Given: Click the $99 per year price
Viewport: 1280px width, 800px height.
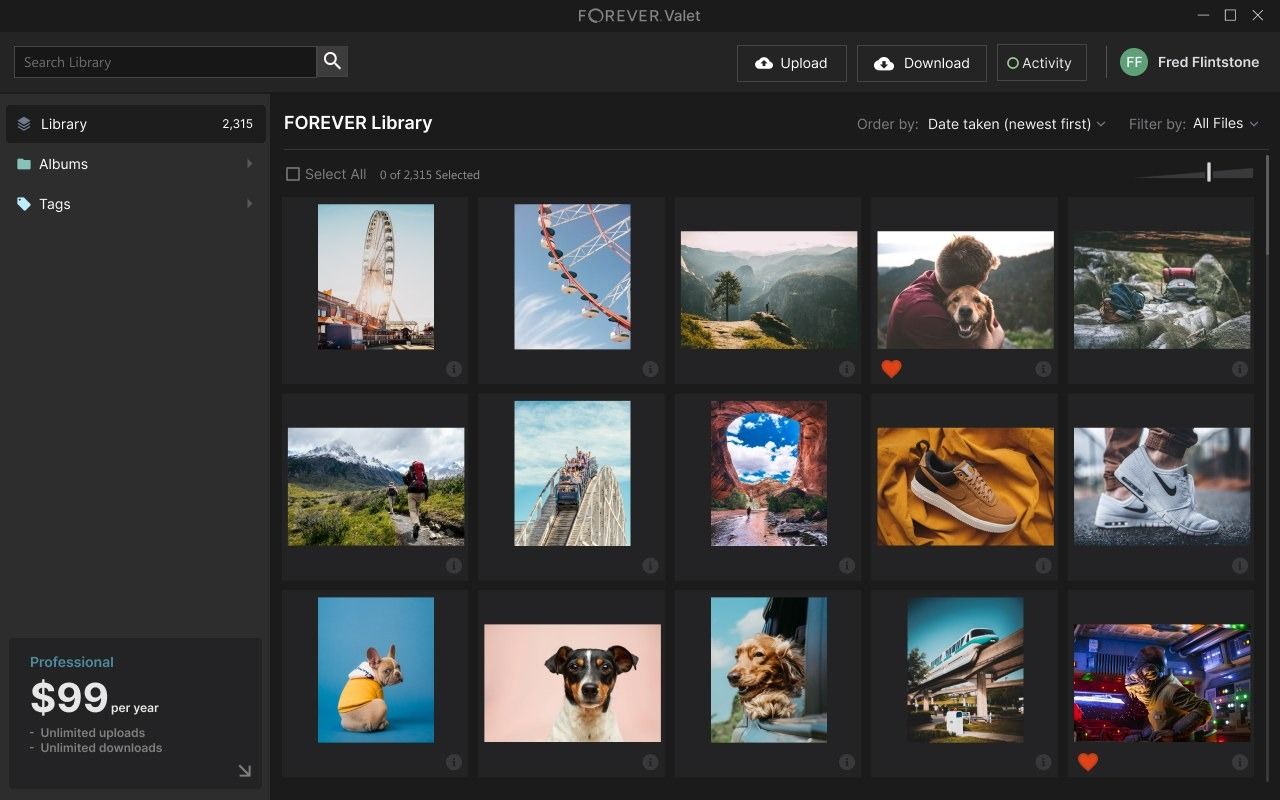Looking at the screenshot, I should 94,698.
